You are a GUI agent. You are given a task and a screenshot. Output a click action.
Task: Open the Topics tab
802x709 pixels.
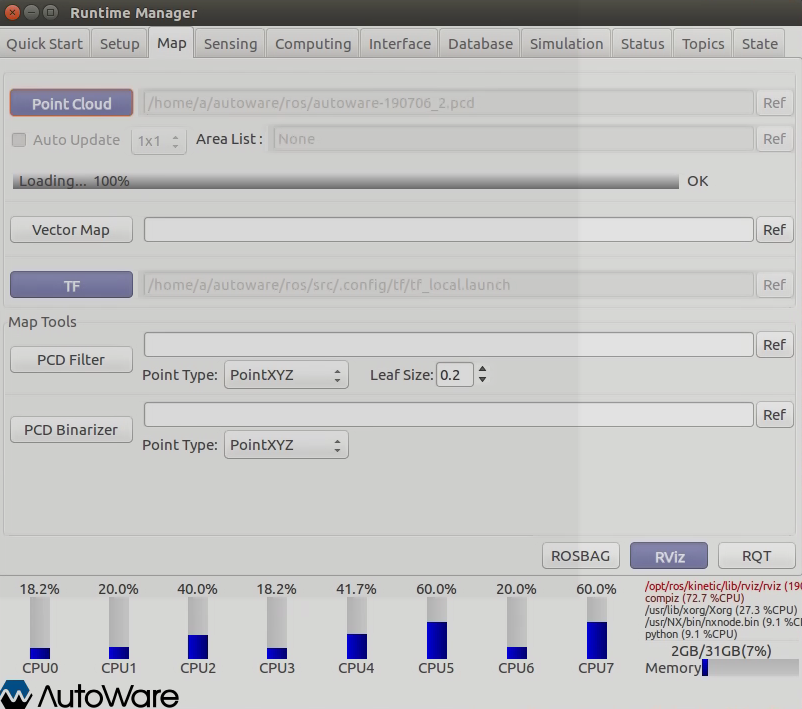[x=703, y=44]
